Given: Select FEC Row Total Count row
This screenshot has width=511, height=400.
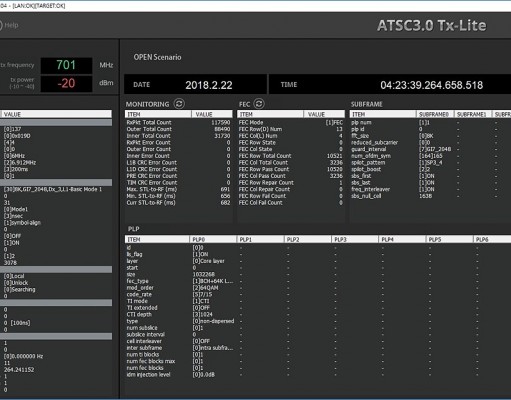Looking at the screenshot, I should (x=291, y=156).
